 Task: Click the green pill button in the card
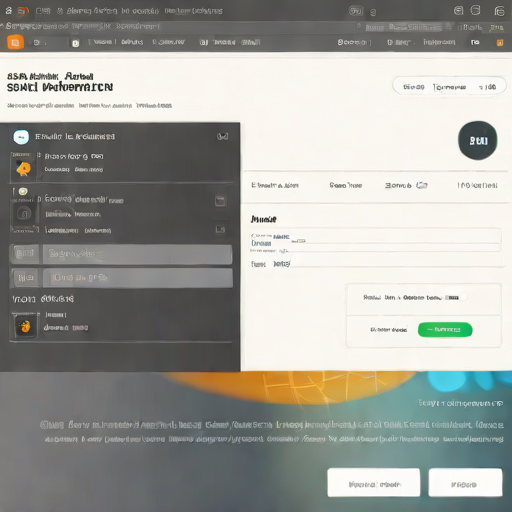[445, 330]
